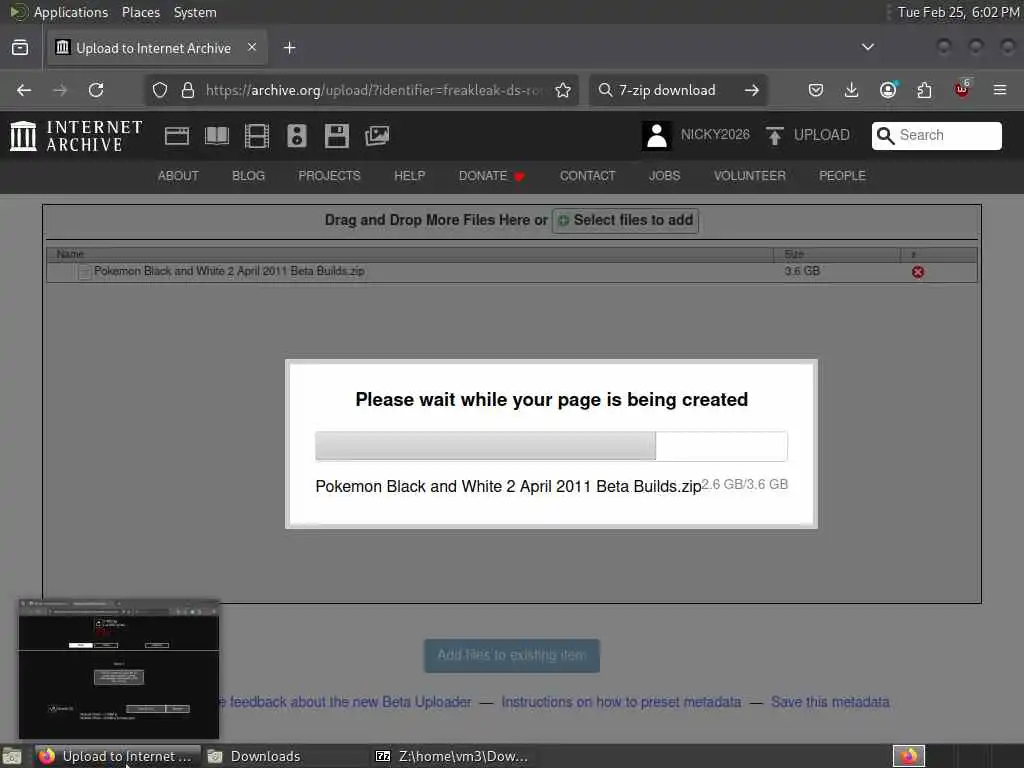Close the Upload to Internet Archive tab
The height and width of the screenshot is (768, 1024).
click(251, 47)
